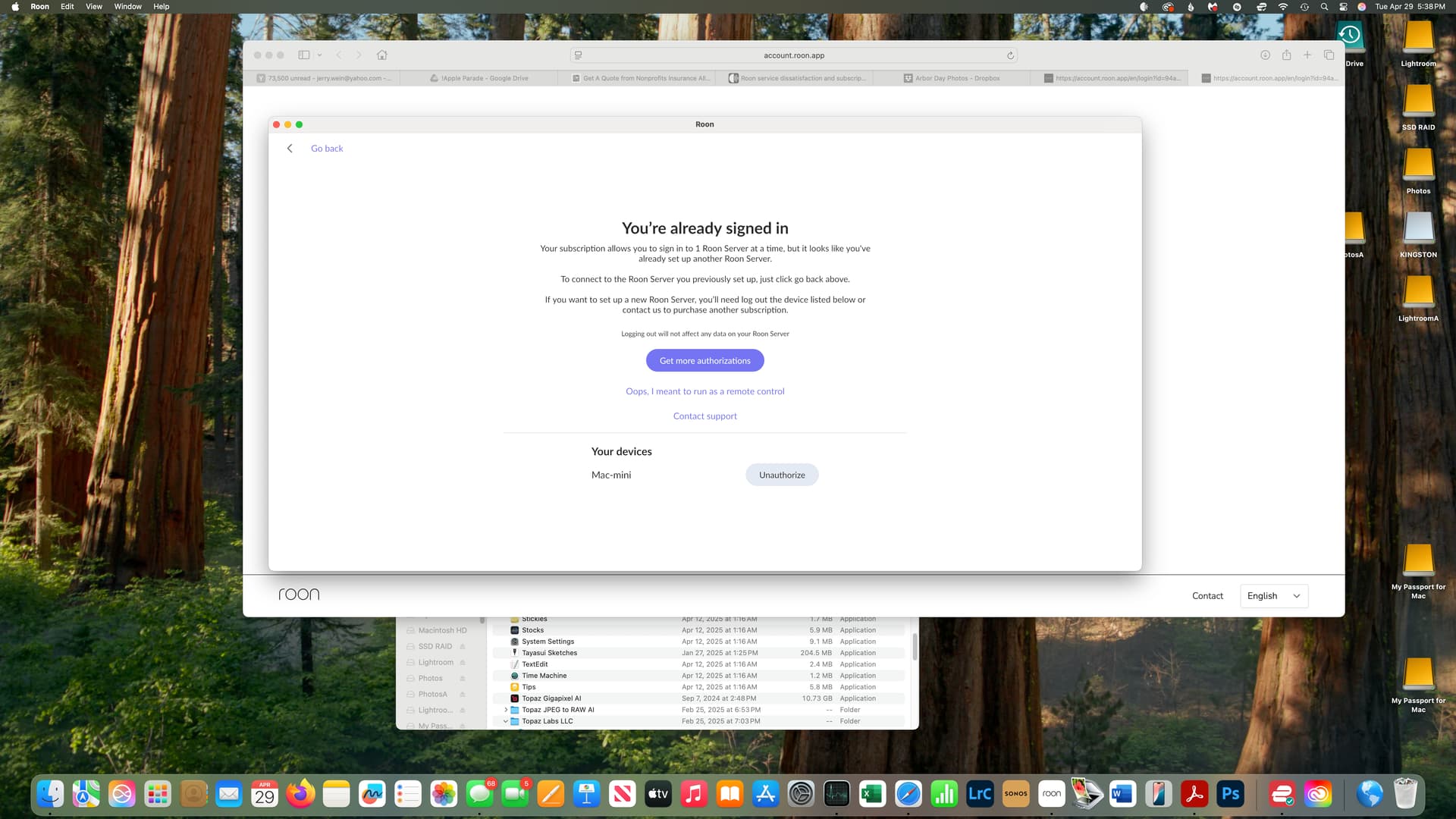Click the show tab overview icon
This screenshot has width=1456, height=819.
tap(1329, 55)
